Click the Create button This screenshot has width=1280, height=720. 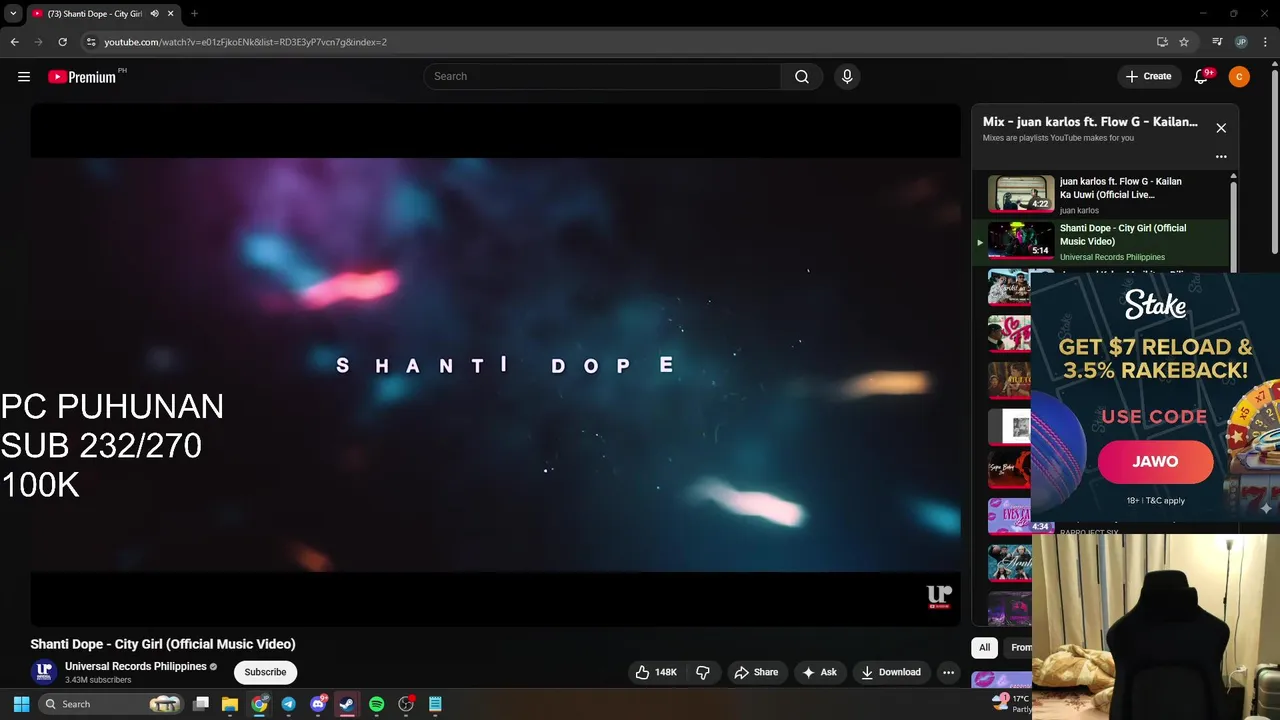pyautogui.click(x=1148, y=77)
